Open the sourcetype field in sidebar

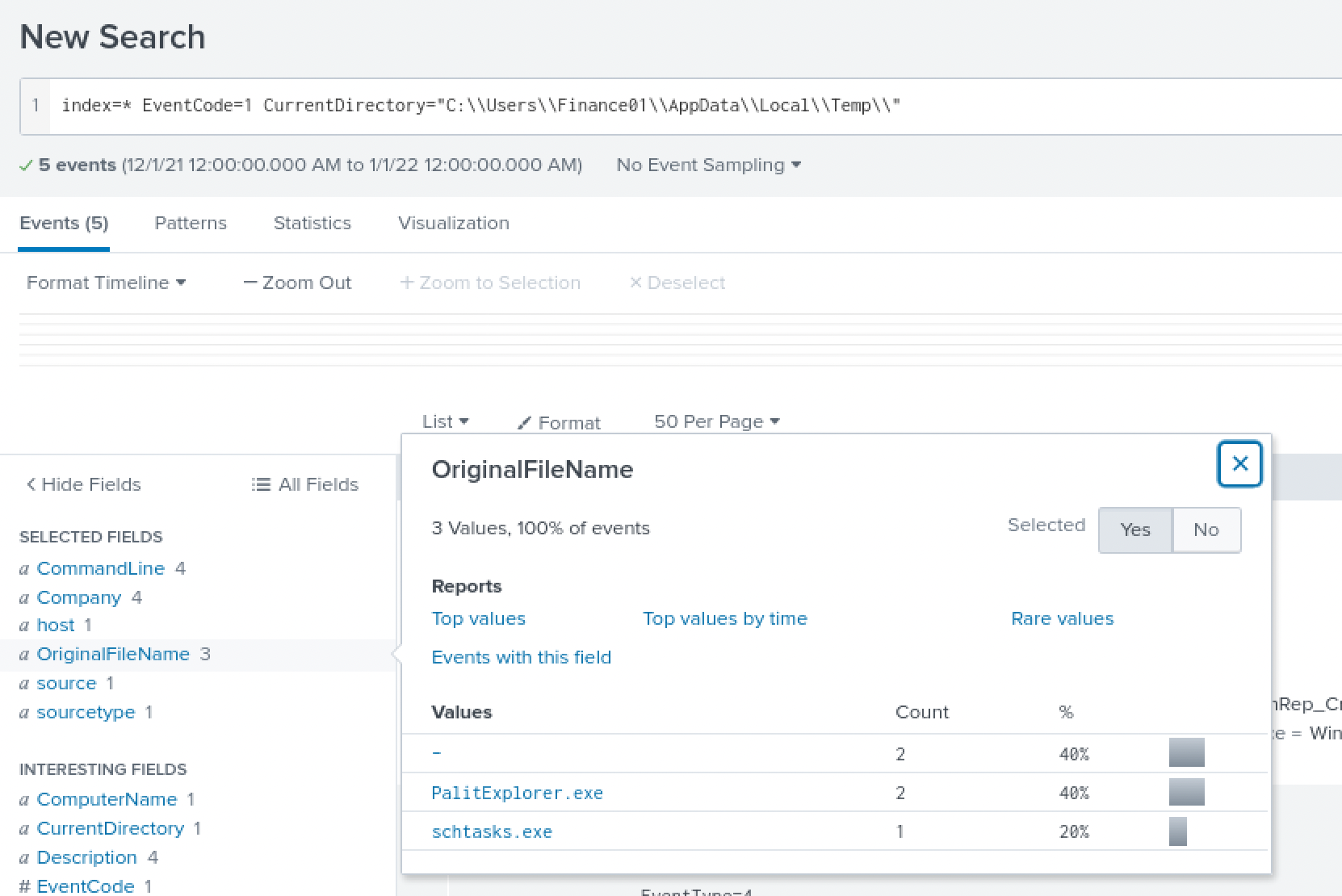86,712
